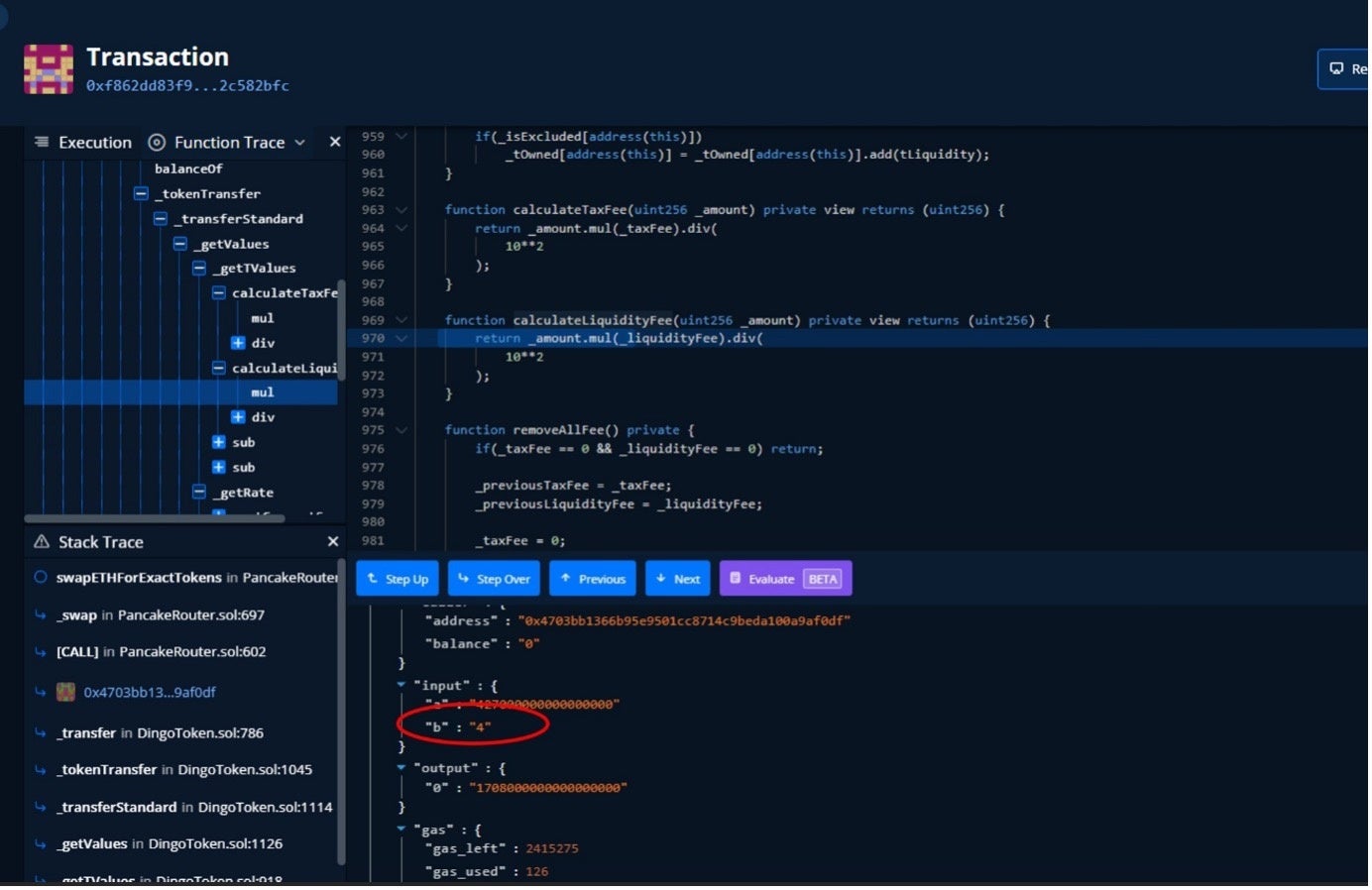
Task: Fold removeAllFee function at line 975
Action: pyautogui.click(x=401, y=430)
